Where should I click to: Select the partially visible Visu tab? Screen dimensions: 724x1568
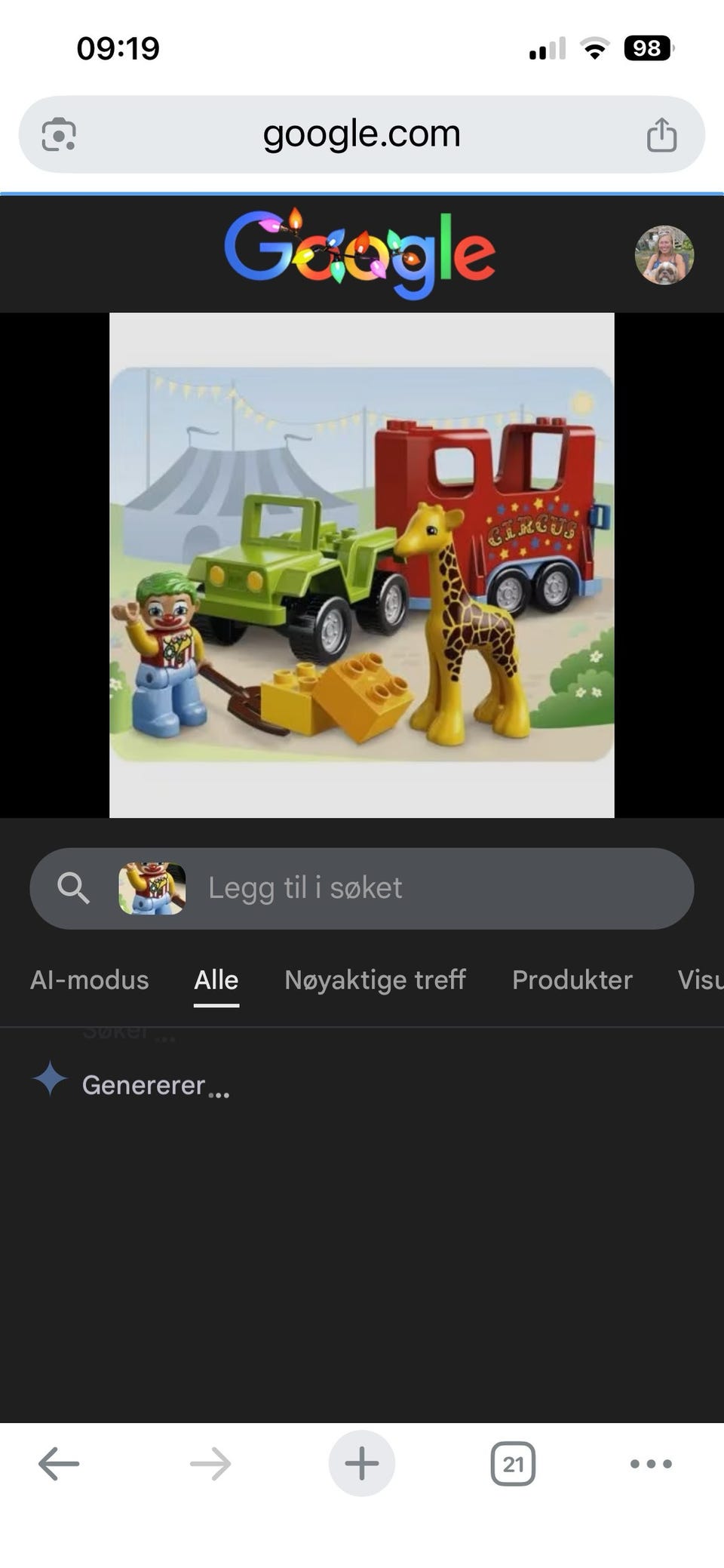pos(701,979)
